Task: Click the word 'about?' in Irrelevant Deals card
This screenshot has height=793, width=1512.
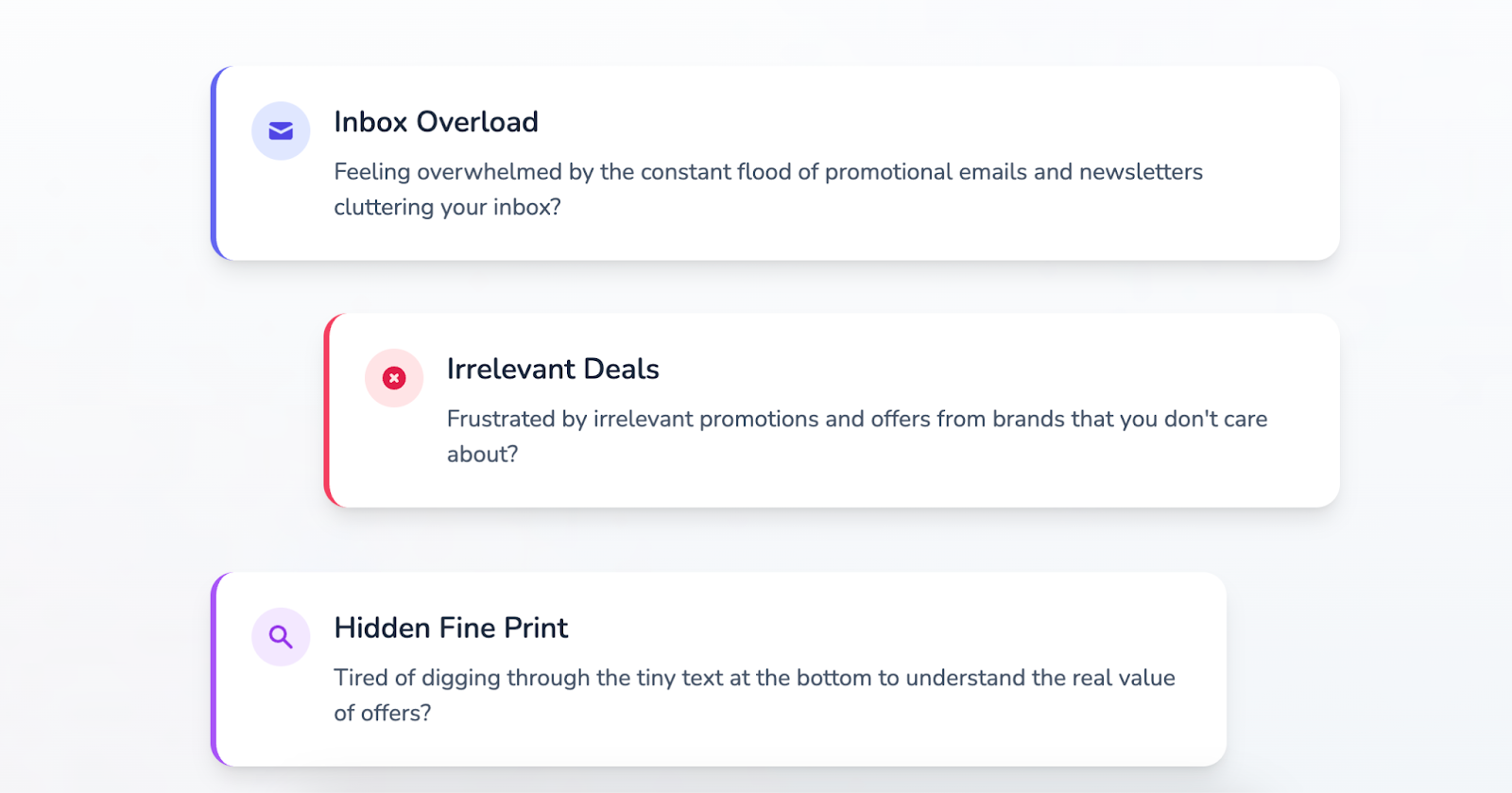Action: 482,455
